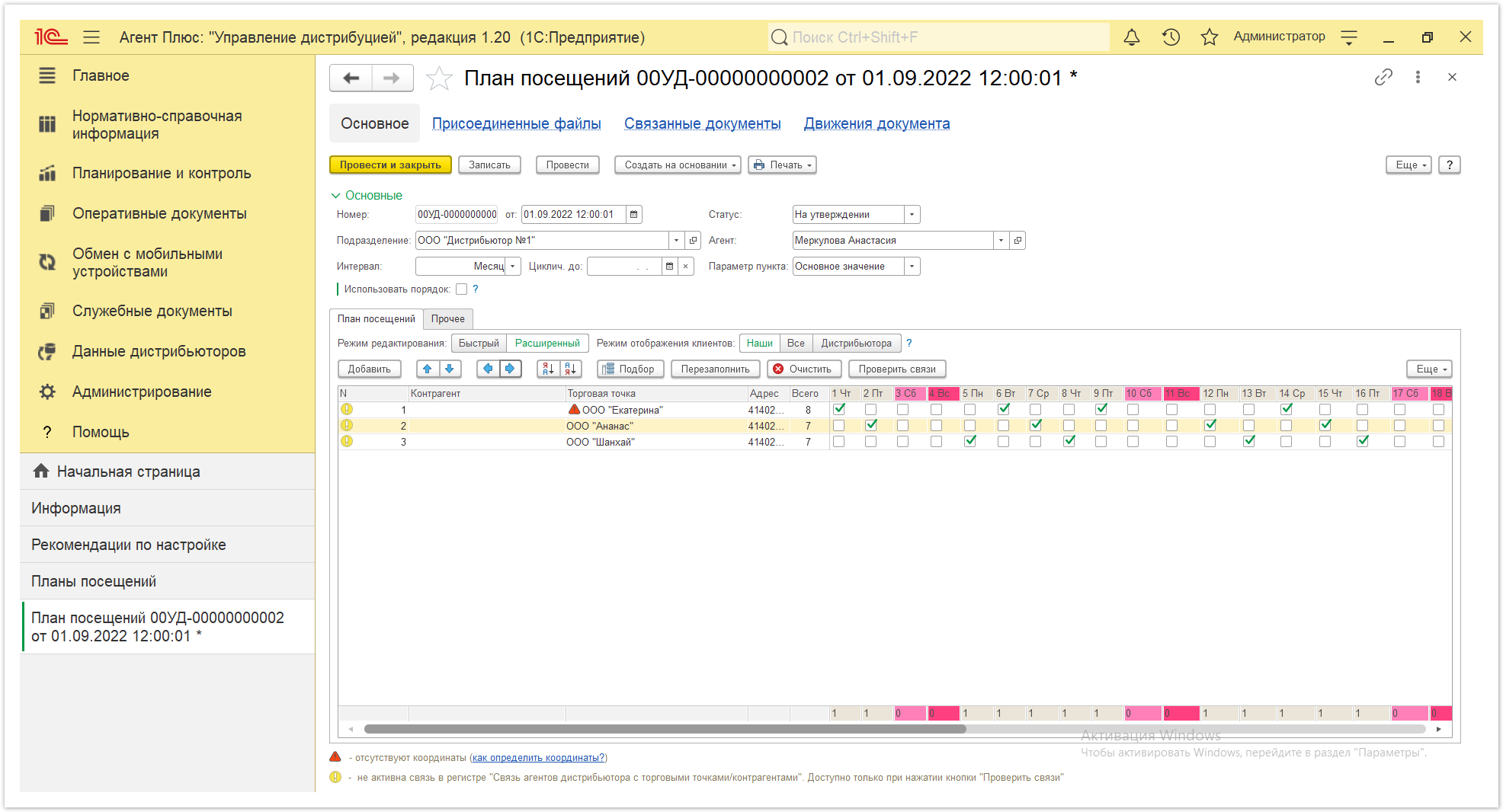Switch to the Прочее tab

pos(448,319)
